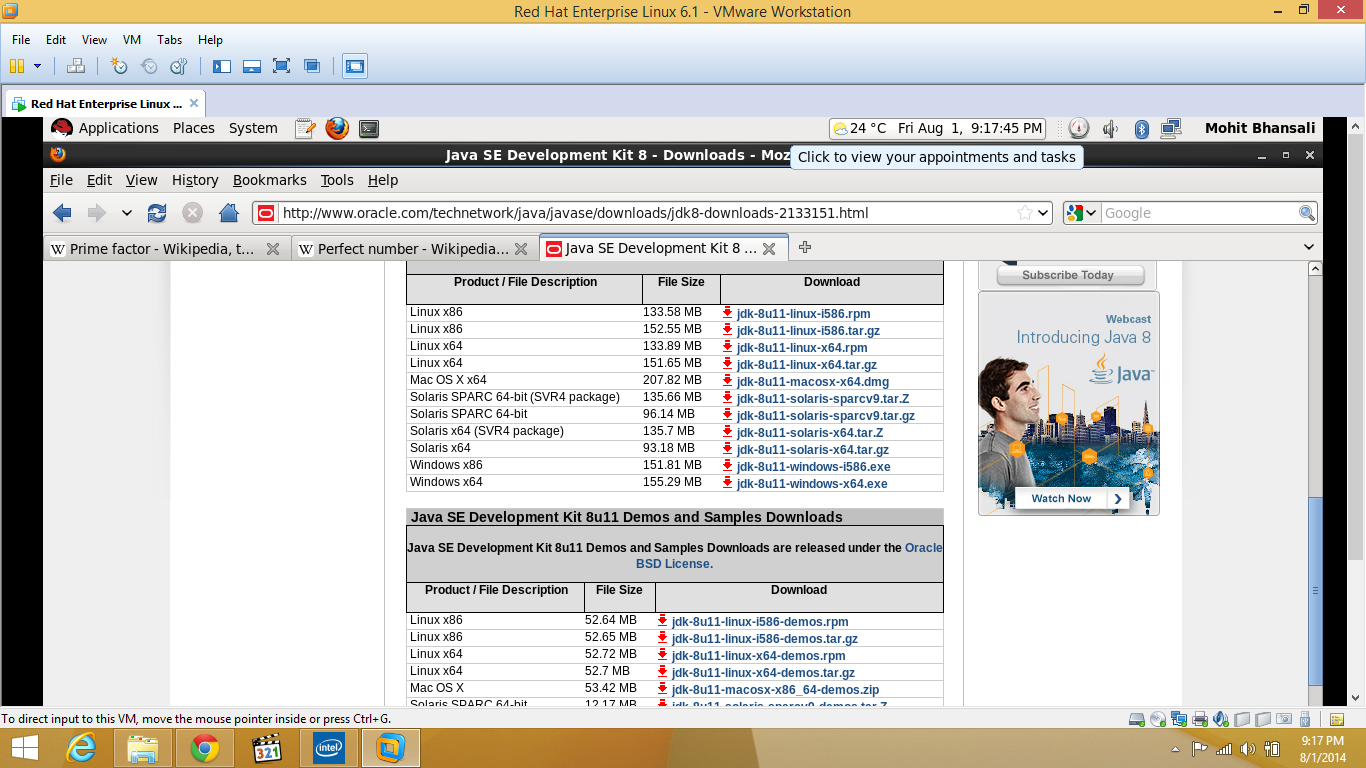Open Internet Explorer from Windows taskbar
The width and height of the screenshot is (1366, 768).
81,747
